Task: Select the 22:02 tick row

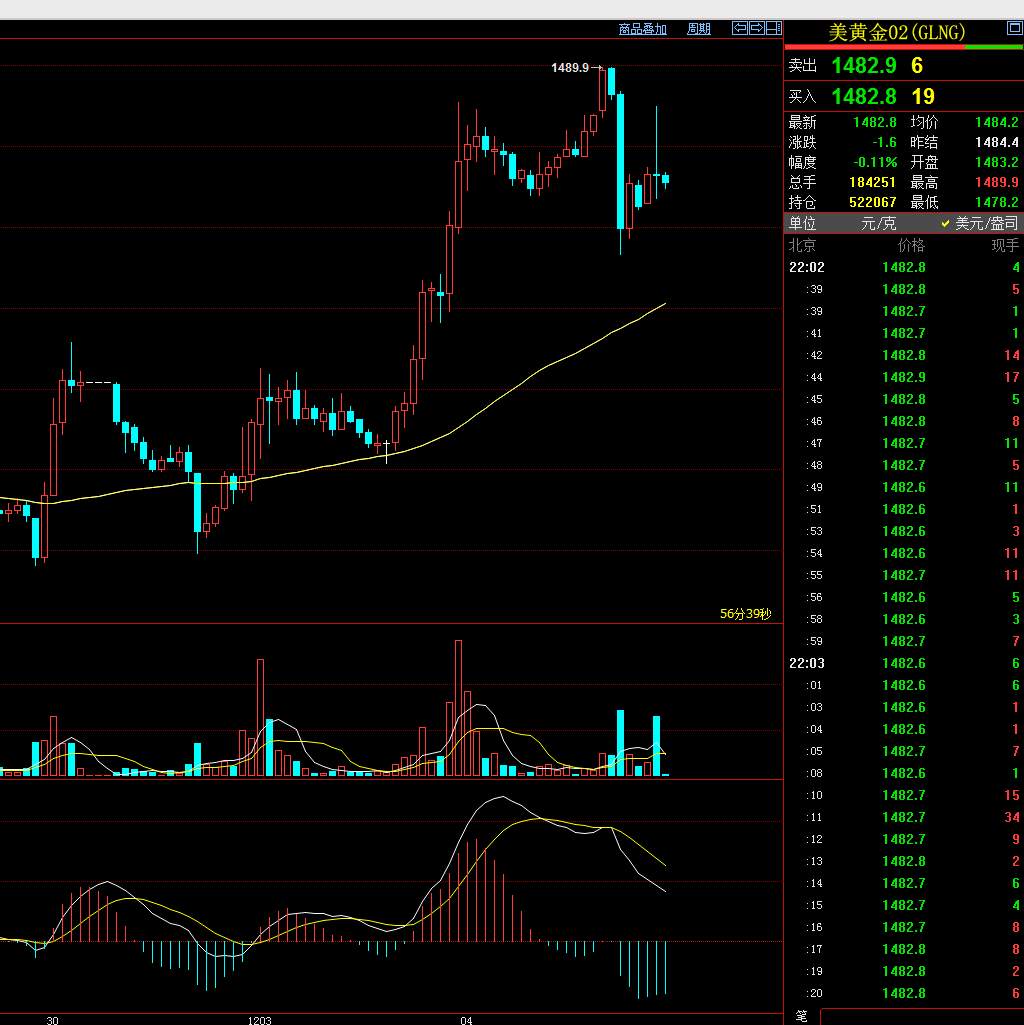Action: coord(904,267)
